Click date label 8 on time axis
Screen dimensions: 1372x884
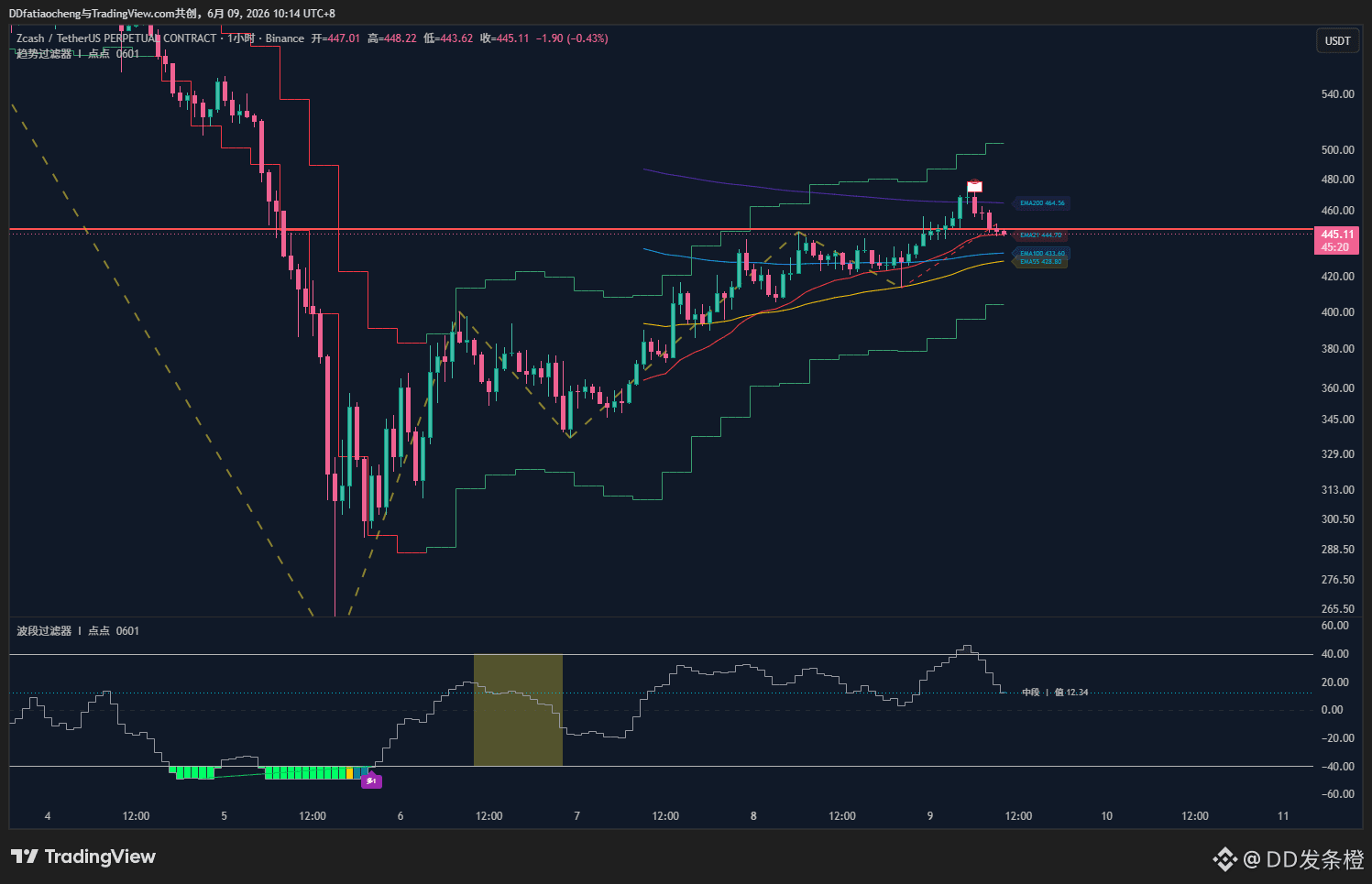coord(753,816)
